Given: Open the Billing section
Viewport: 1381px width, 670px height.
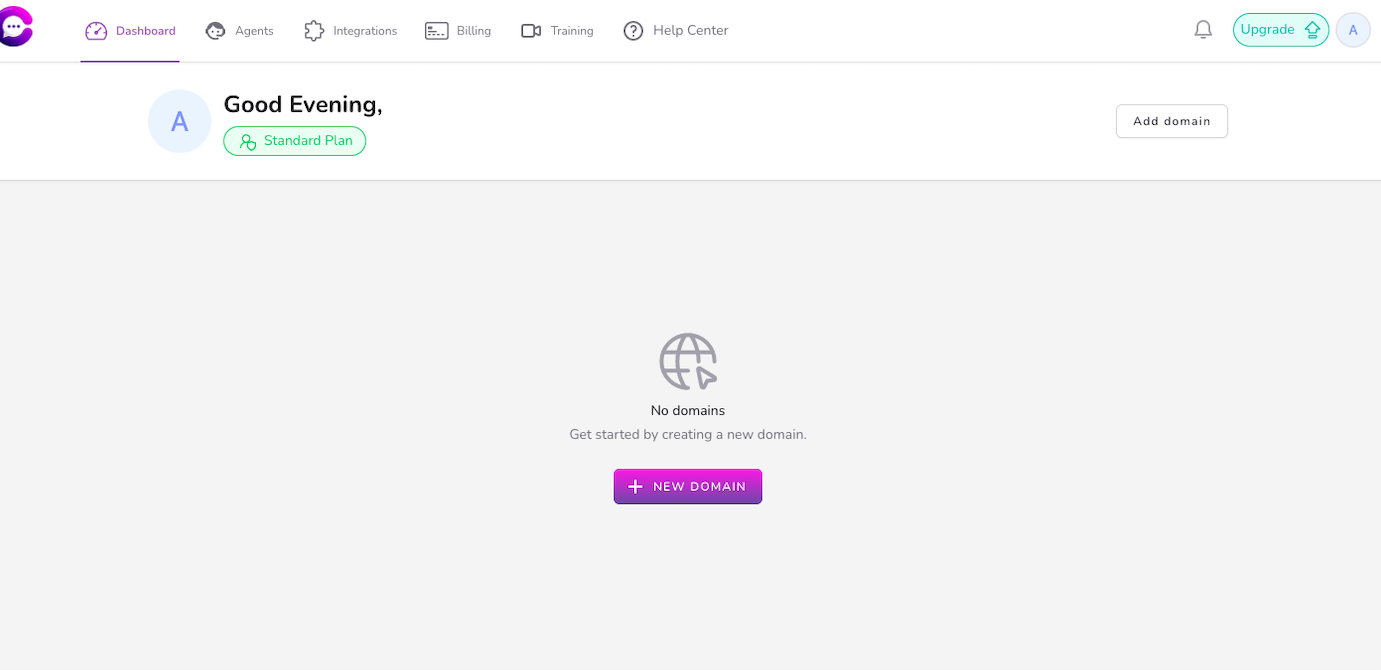Looking at the screenshot, I should pyautogui.click(x=458, y=30).
